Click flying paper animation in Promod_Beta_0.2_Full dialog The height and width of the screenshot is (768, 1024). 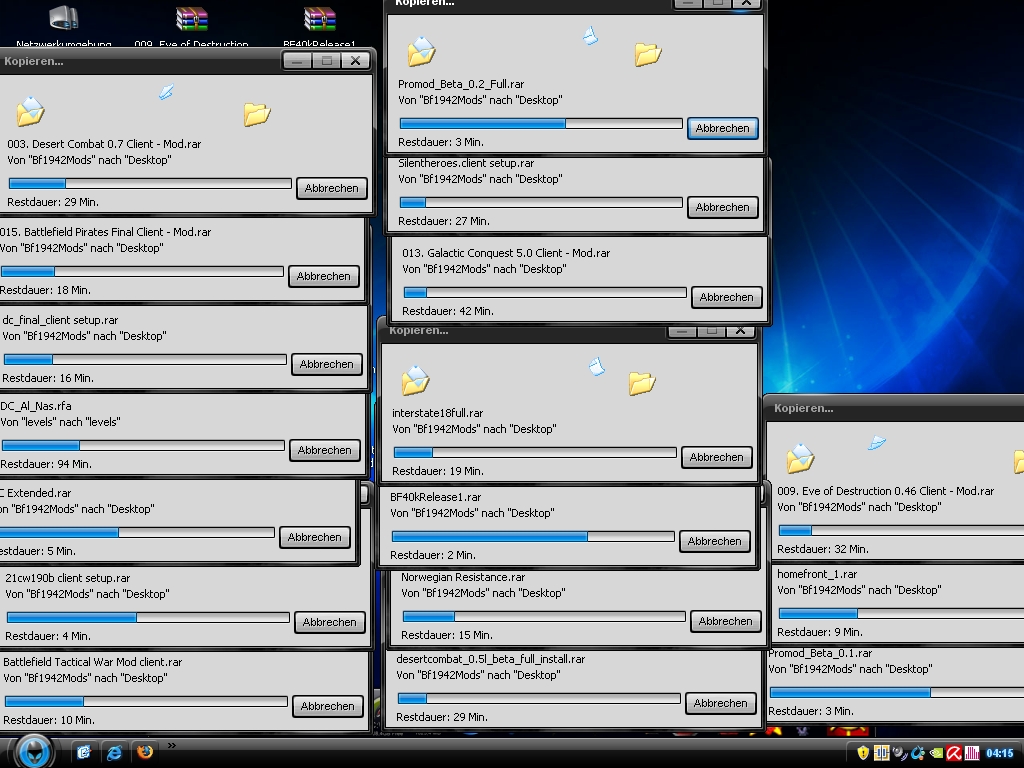click(x=590, y=35)
